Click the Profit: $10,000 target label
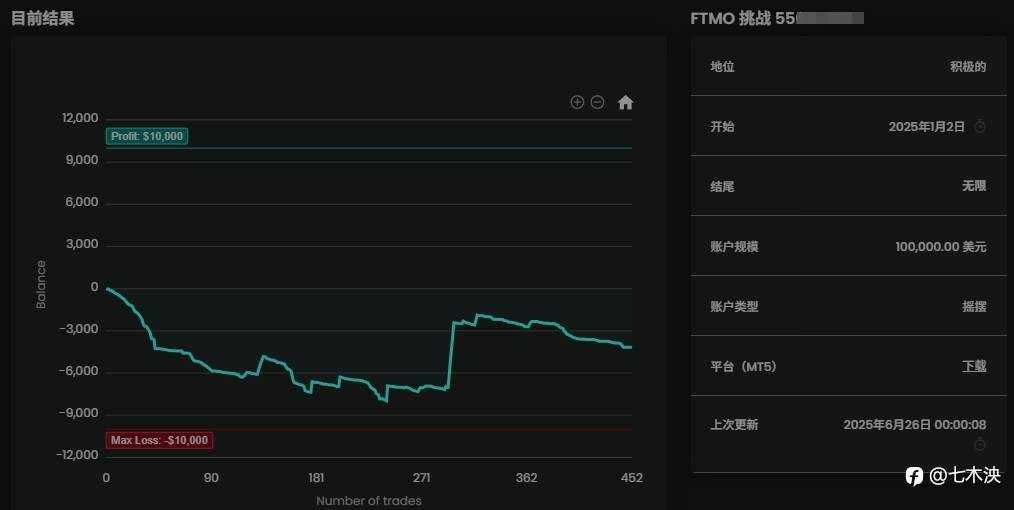Image resolution: width=1014 pixels, height=510 pixels. click(x=147, y=136)
